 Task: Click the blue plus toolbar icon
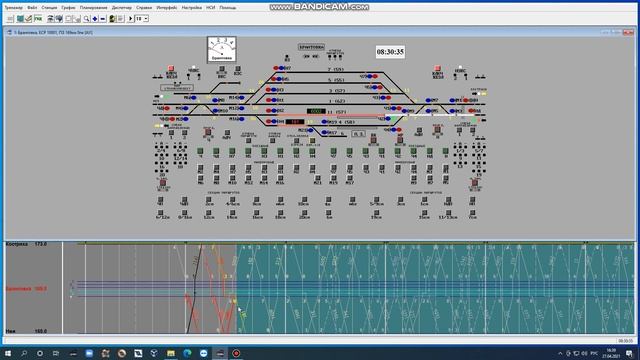click(95, 19)
